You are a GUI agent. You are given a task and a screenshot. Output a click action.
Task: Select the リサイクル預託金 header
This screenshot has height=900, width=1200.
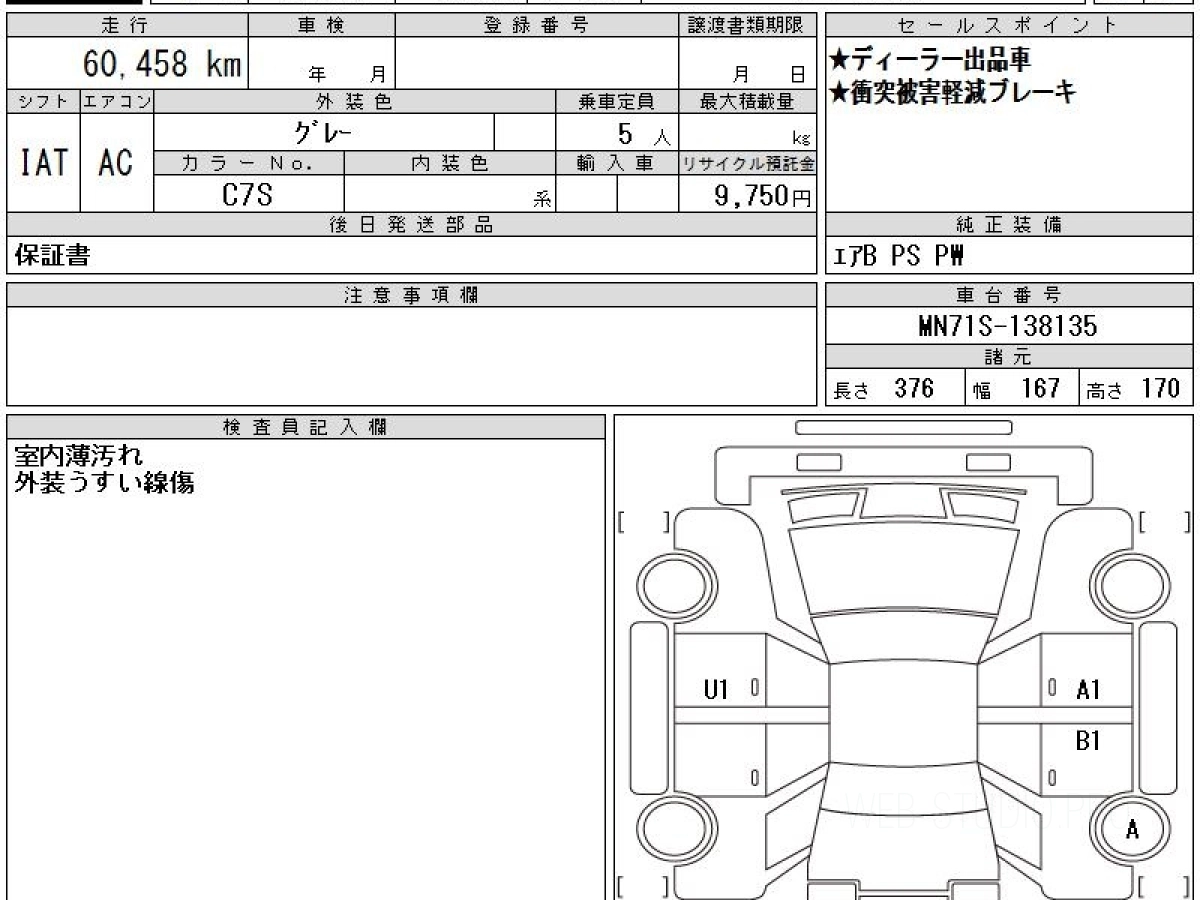click(x=747, y=163)
